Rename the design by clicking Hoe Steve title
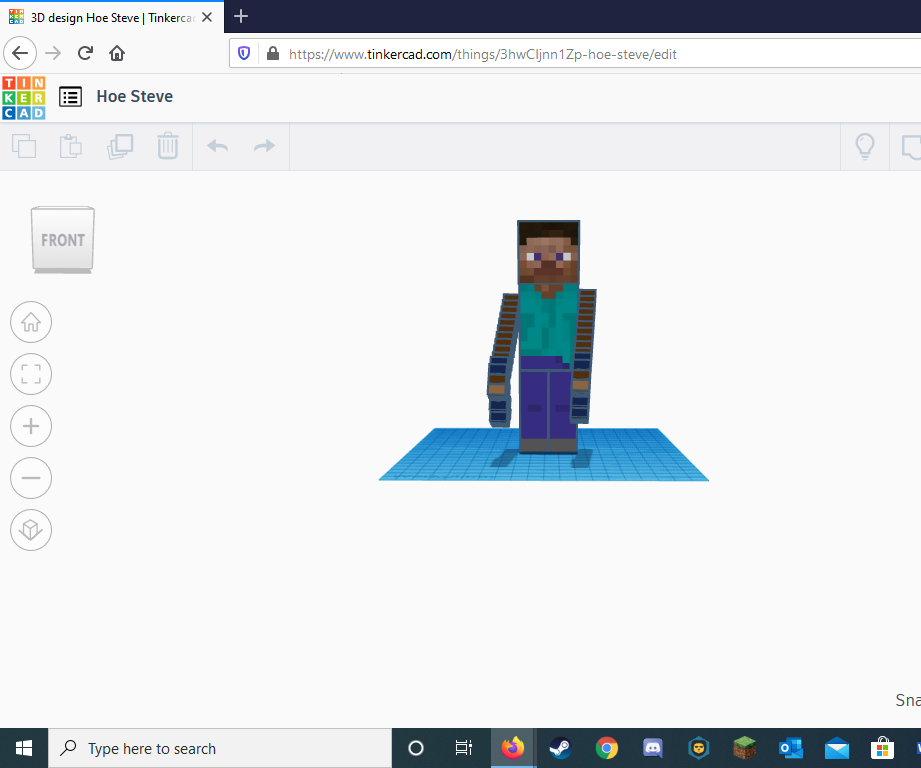 pos(134,96)
